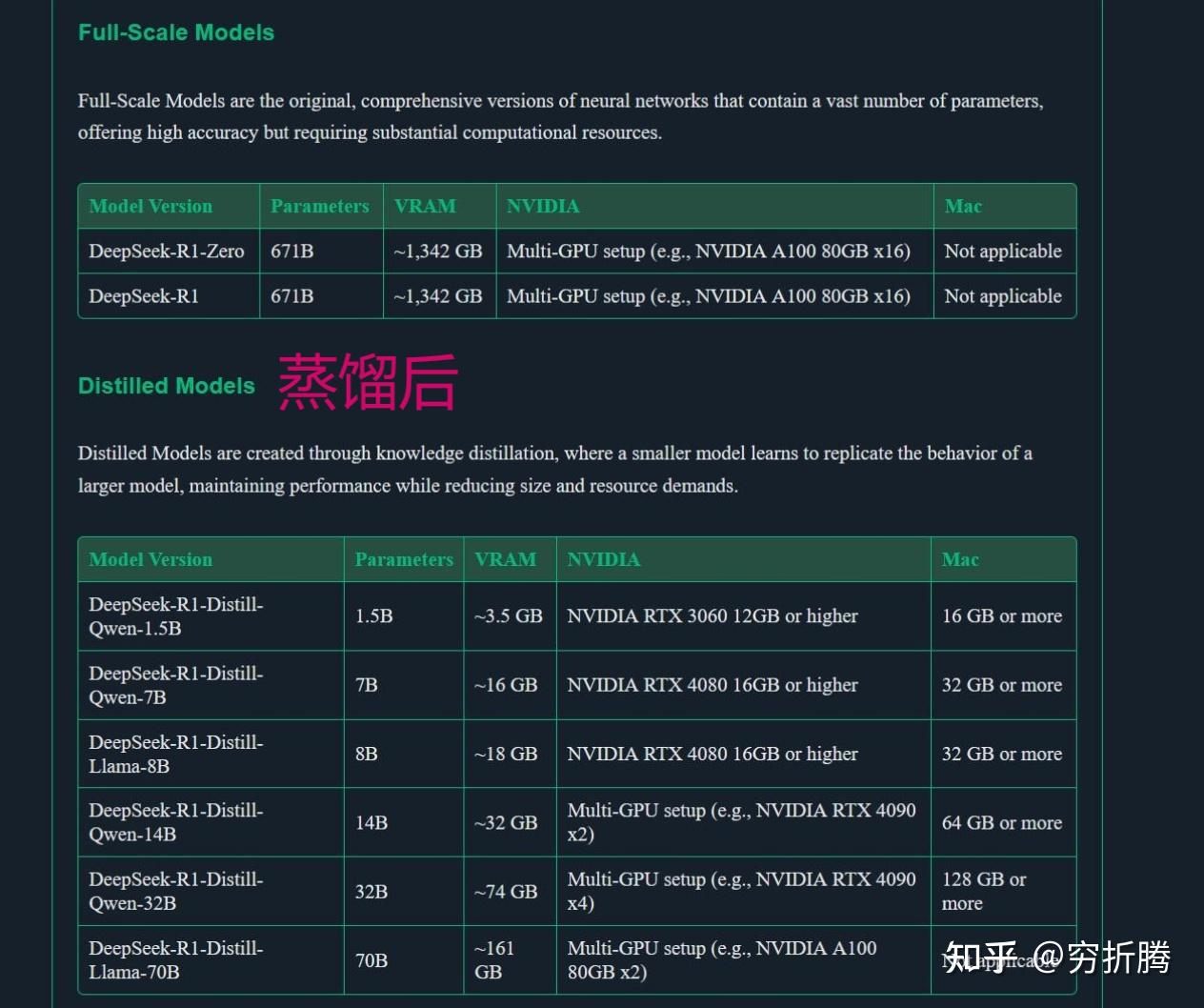
Task: Click the RTX 4090 x4 multi-GPU cell
Action: tap(742, 892)
